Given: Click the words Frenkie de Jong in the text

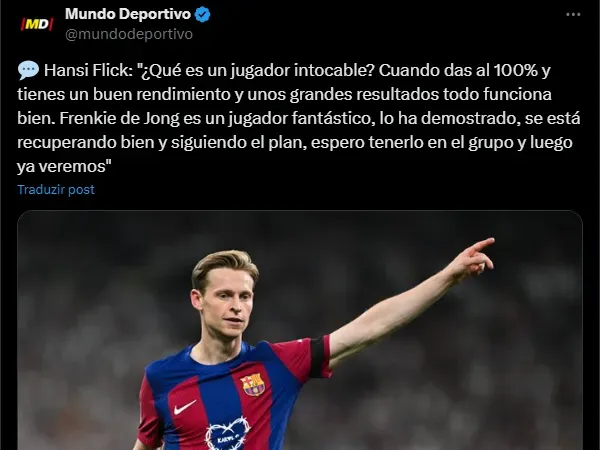Looking at the screenshot, I should 119,119.
